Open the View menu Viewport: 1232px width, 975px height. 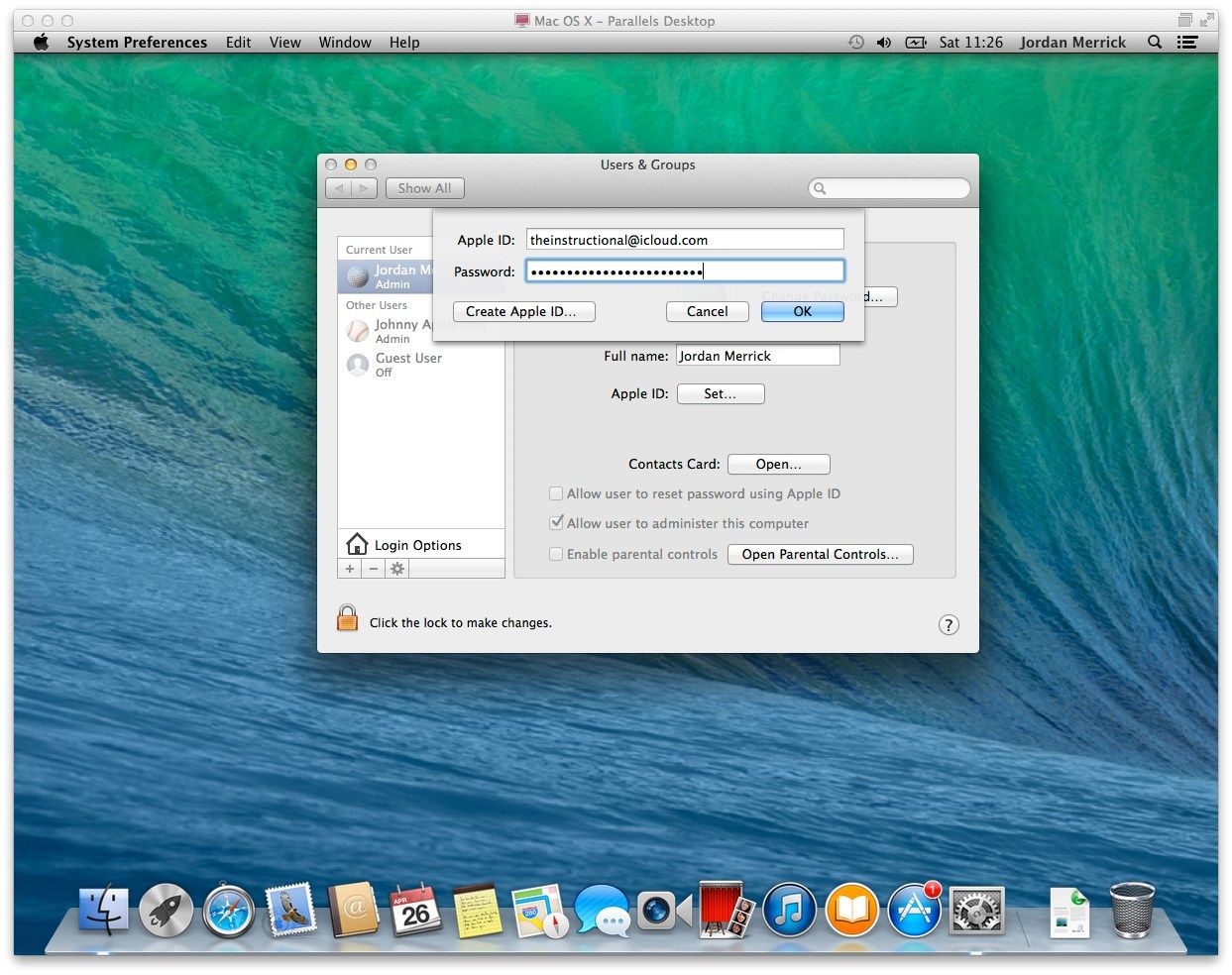[284, 42]
